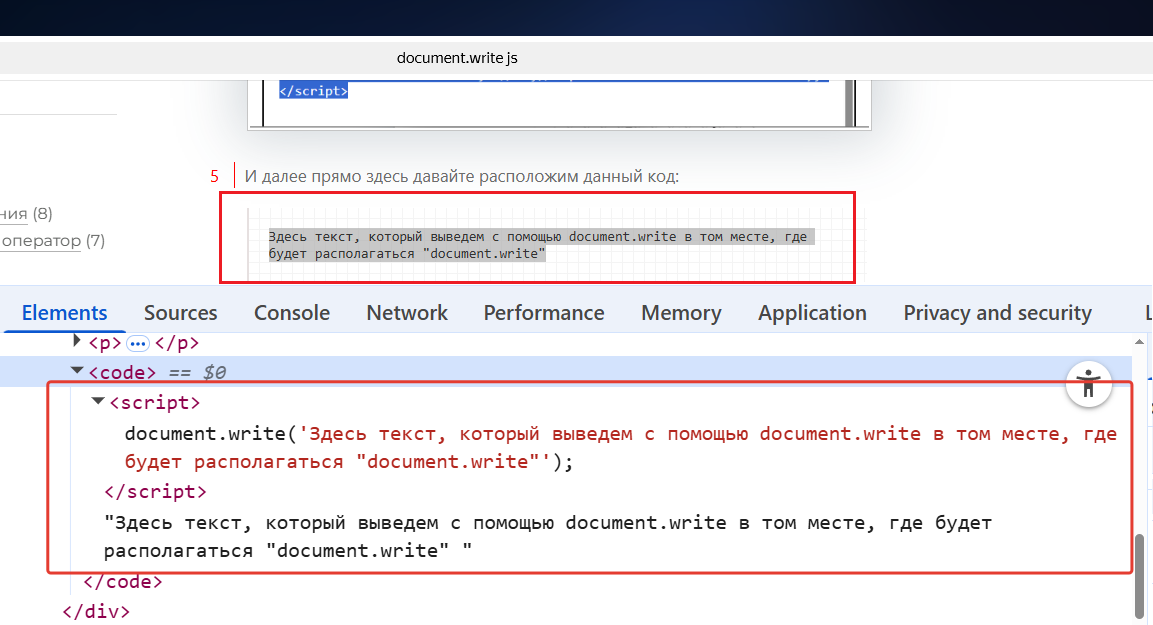This screenshot has width=1153, height=625.
Task: Click the round accessibility figure icon
Action: (1089, 384)
